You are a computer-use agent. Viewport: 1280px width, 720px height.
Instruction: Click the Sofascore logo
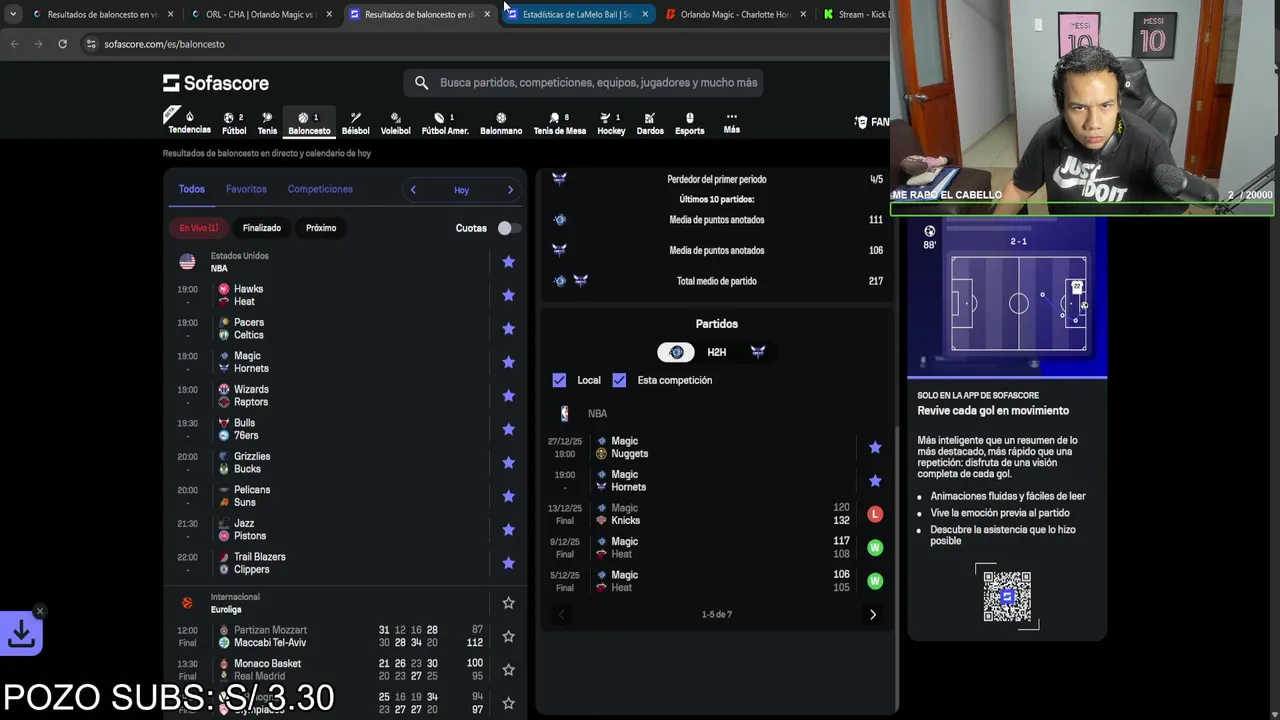click(x=216, y=83)
